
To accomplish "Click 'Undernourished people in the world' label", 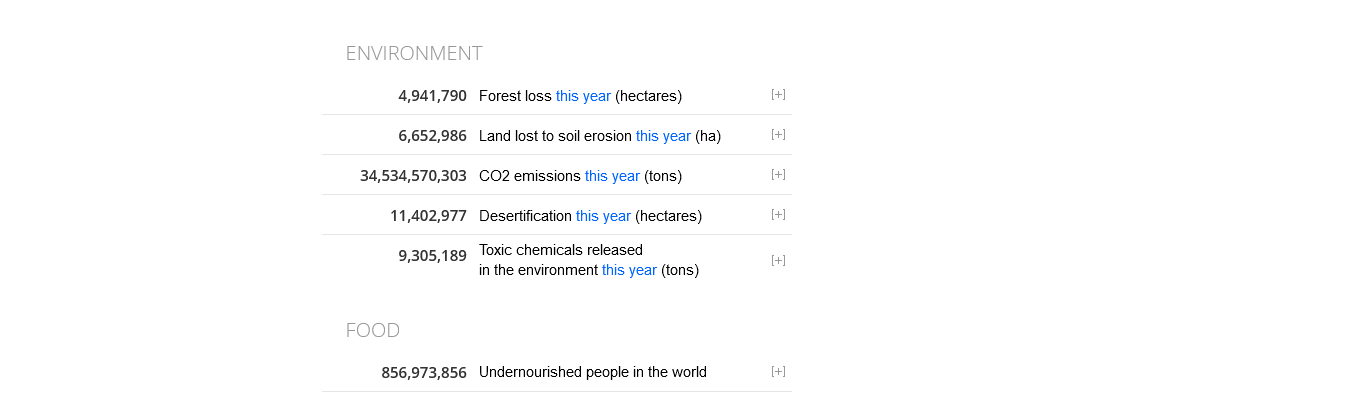I will [593, 372].
